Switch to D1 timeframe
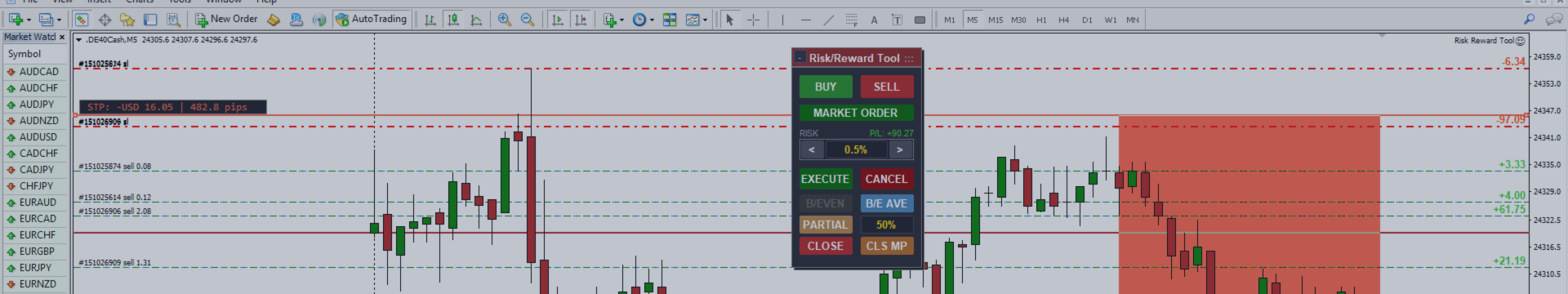Image resolution: width=1568 pixels, height=294 pixels. click(x=1087, y=20)
